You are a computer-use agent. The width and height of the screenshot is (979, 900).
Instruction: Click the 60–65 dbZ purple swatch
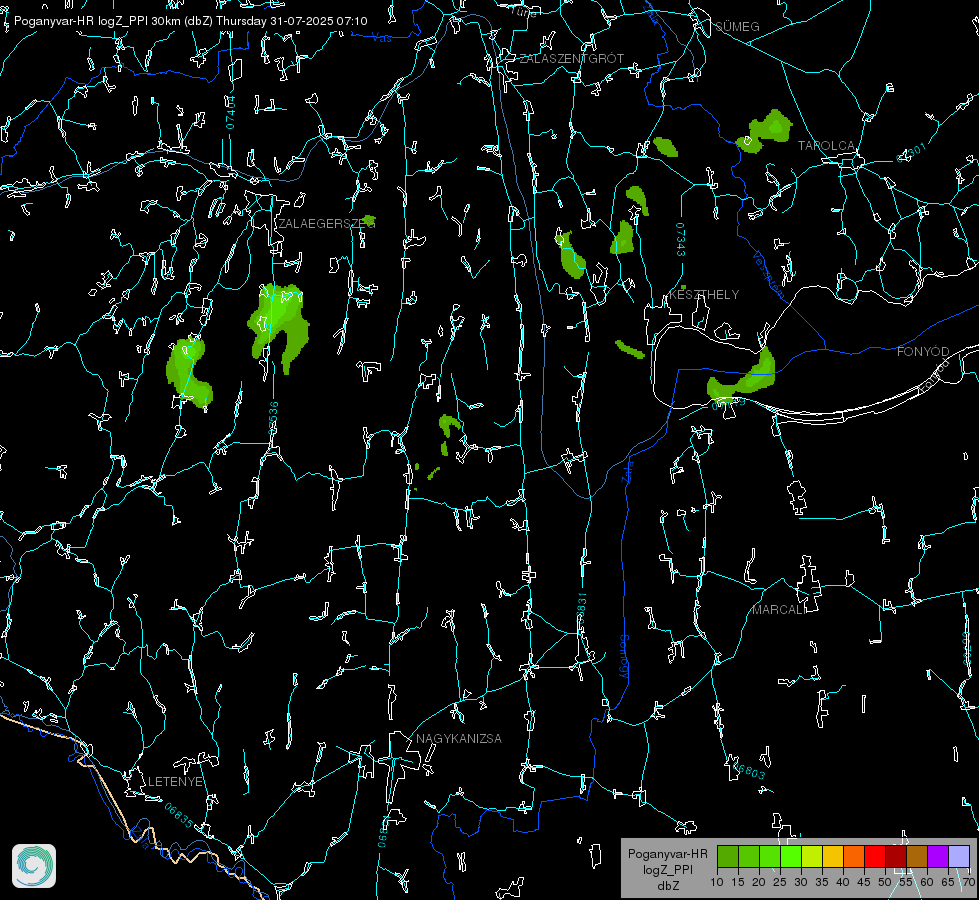[938, 857]
